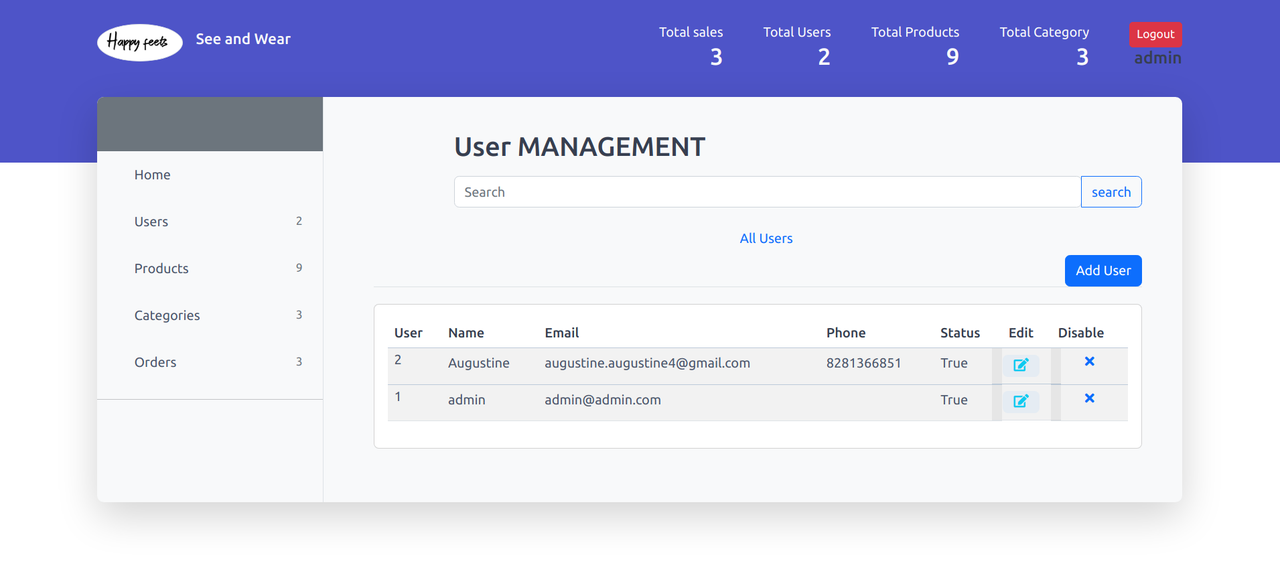Click the Name column header
1280x565 pixels.
tap(466, 333)
